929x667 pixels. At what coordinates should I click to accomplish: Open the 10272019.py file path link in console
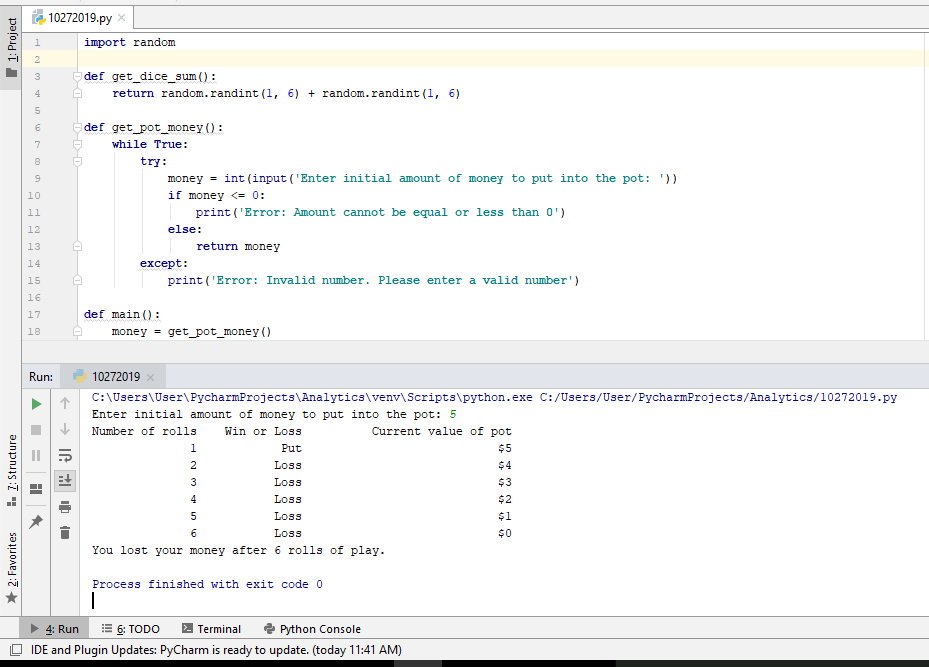(718, 397)
